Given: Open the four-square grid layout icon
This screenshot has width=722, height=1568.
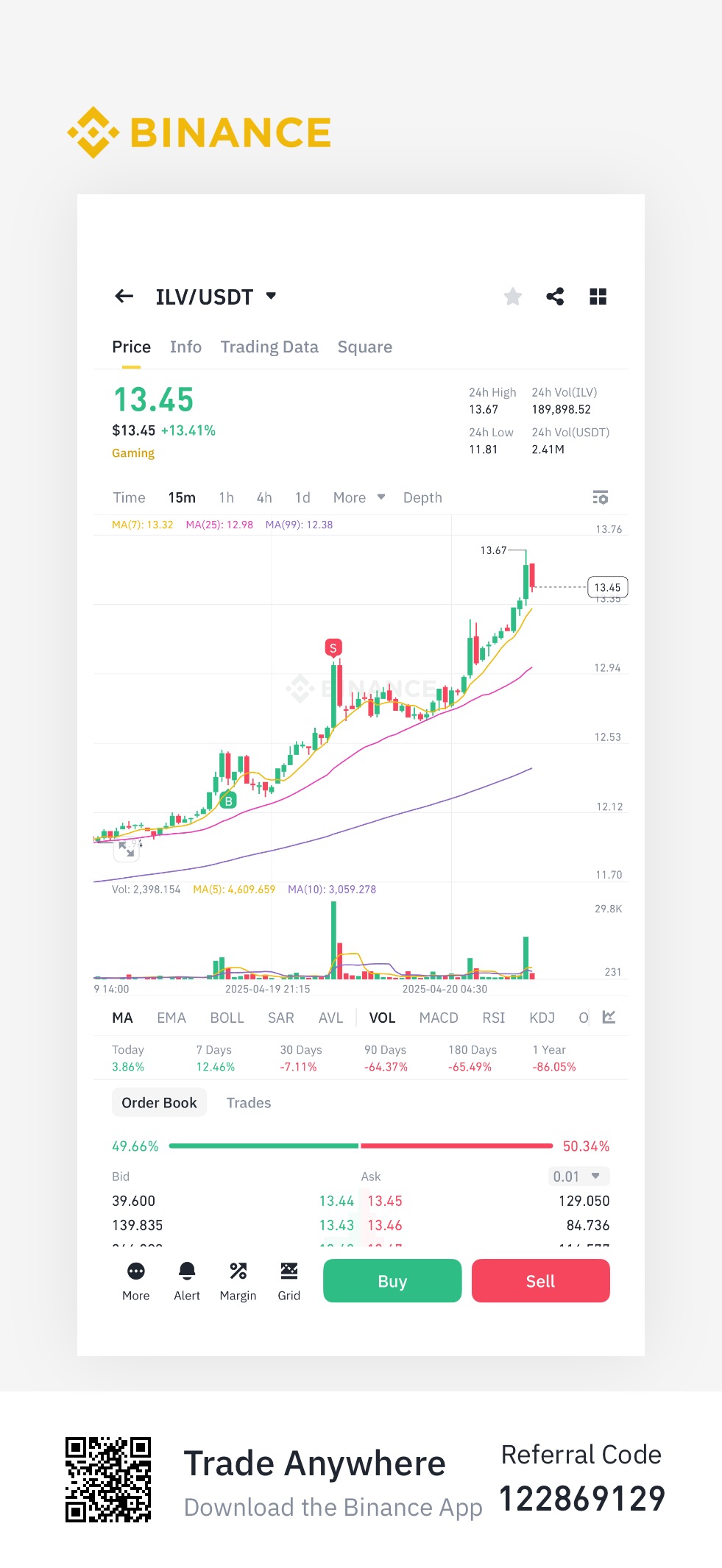Looking at the screenshot, I should coord(598,297).
